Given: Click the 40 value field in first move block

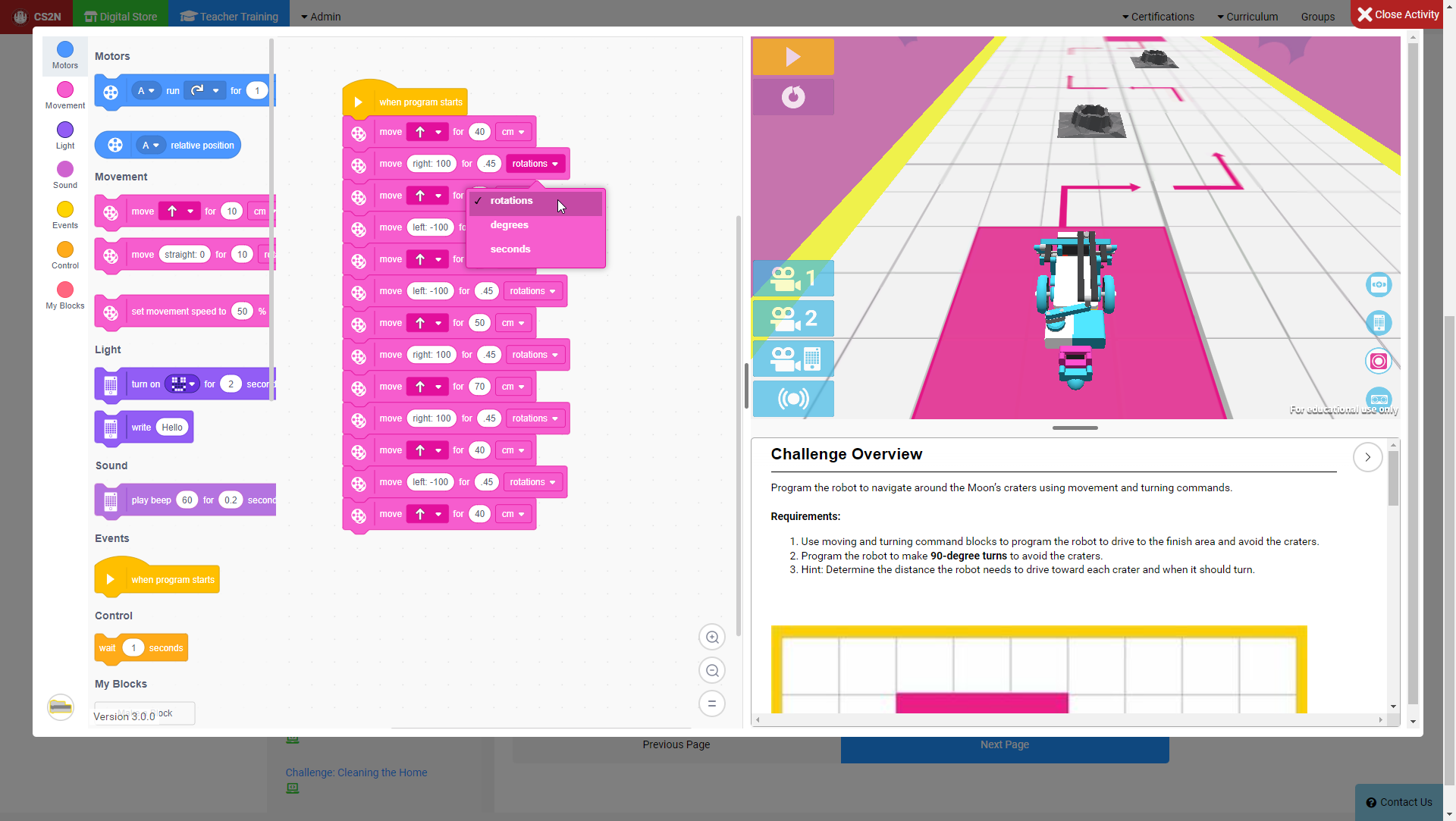Looking at the screenshot, I should point(480,132).
